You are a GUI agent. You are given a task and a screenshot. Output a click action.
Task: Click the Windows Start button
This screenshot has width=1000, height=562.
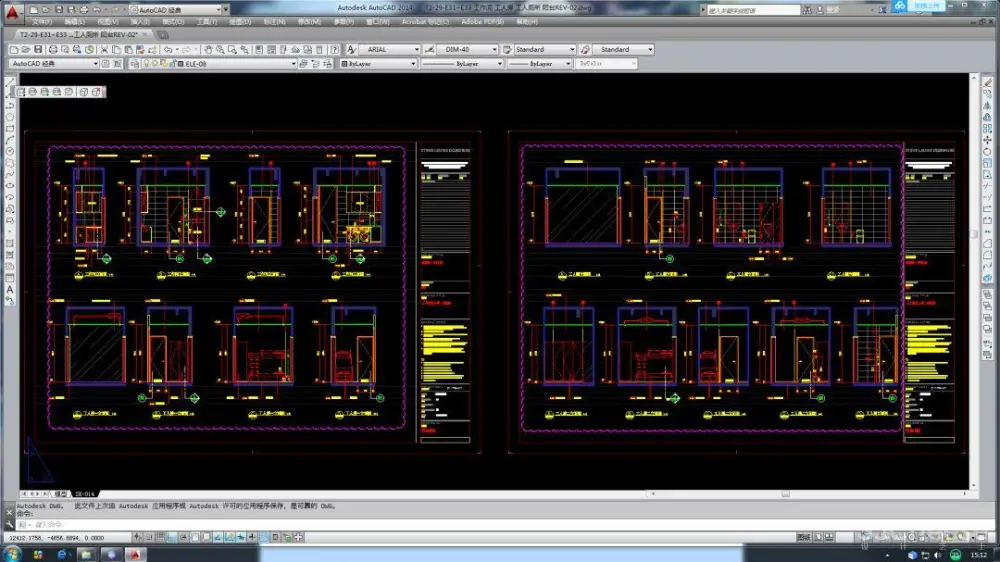12,553
